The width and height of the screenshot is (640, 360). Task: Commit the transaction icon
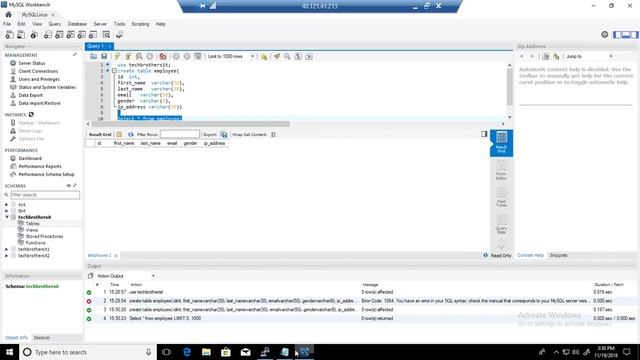point(176,56)
